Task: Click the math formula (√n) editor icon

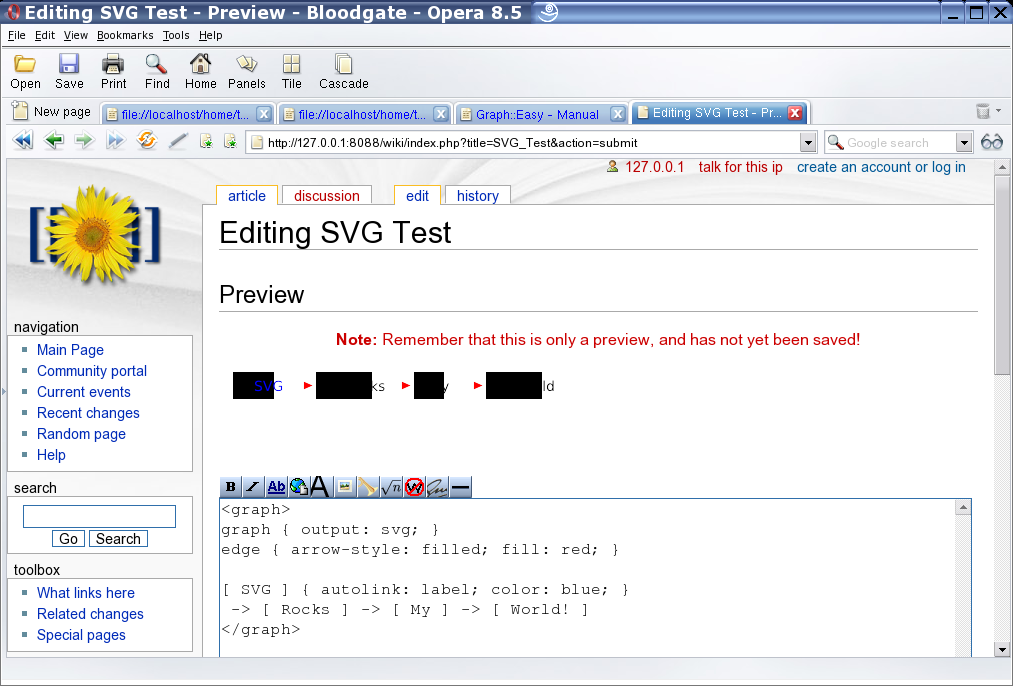Action: point(391,487)
